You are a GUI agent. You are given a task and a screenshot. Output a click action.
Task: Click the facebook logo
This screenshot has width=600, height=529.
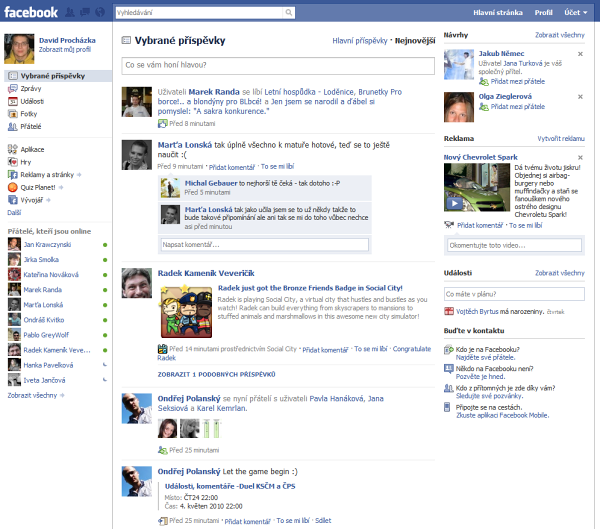tap(31, 12)
